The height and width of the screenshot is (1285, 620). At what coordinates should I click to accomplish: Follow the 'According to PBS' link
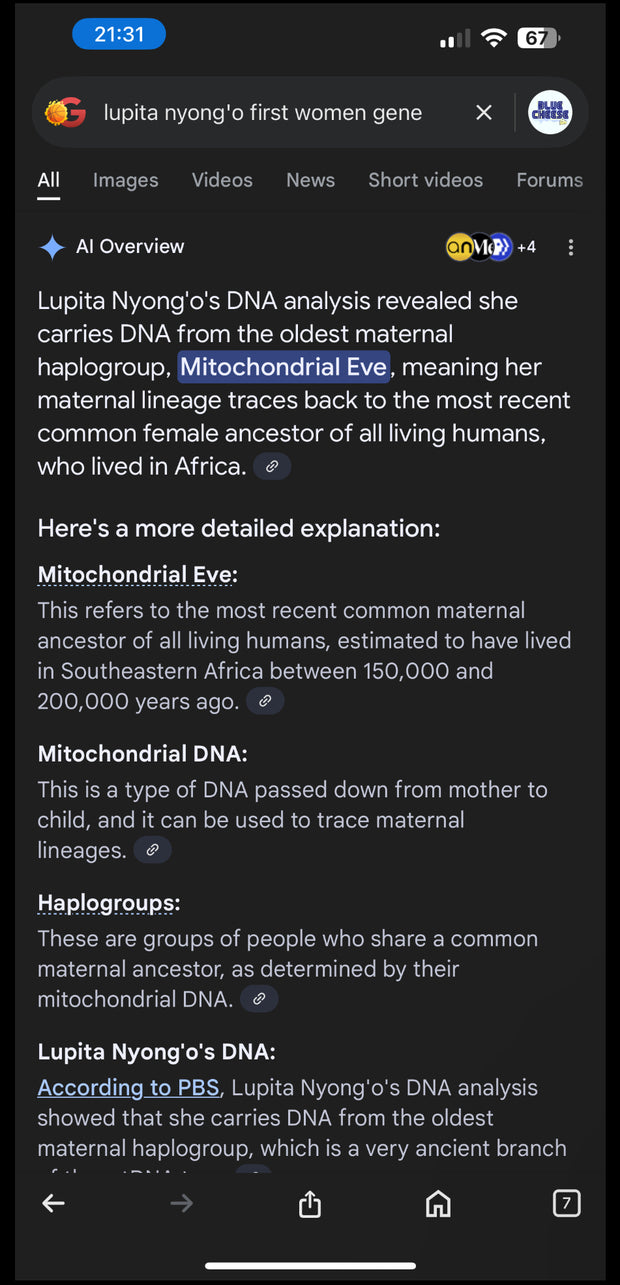tap(128, 1087)
